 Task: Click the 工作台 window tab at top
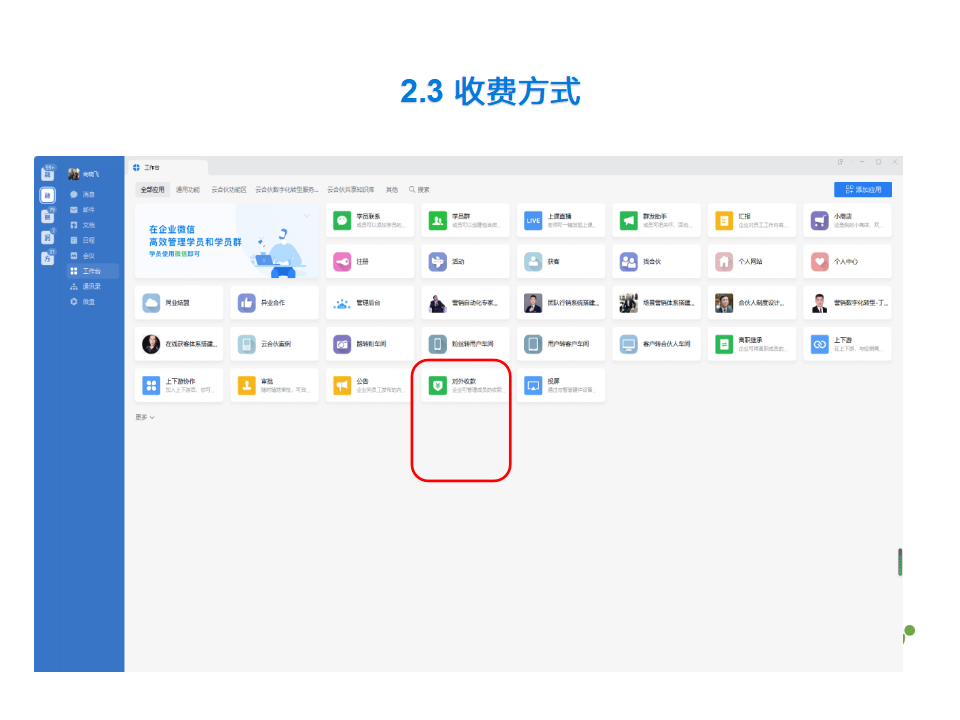[x=168, y=167]
